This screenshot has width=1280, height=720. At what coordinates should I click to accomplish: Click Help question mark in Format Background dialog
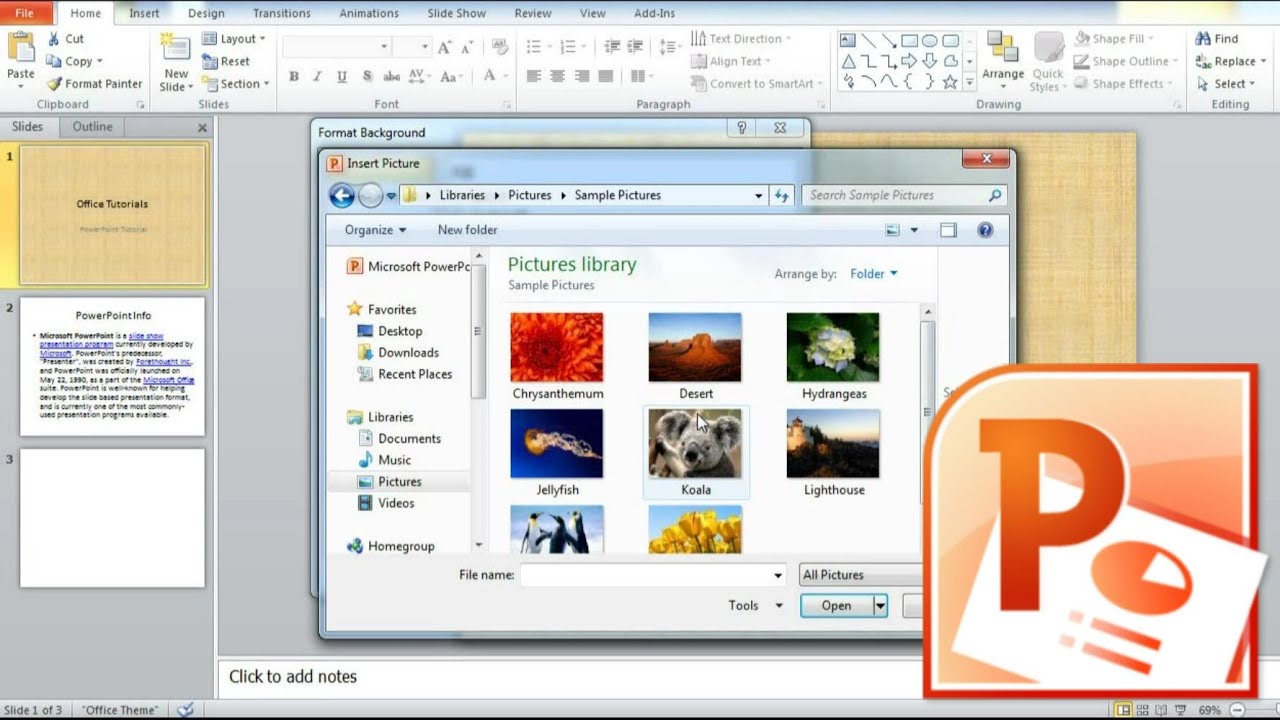741,128
